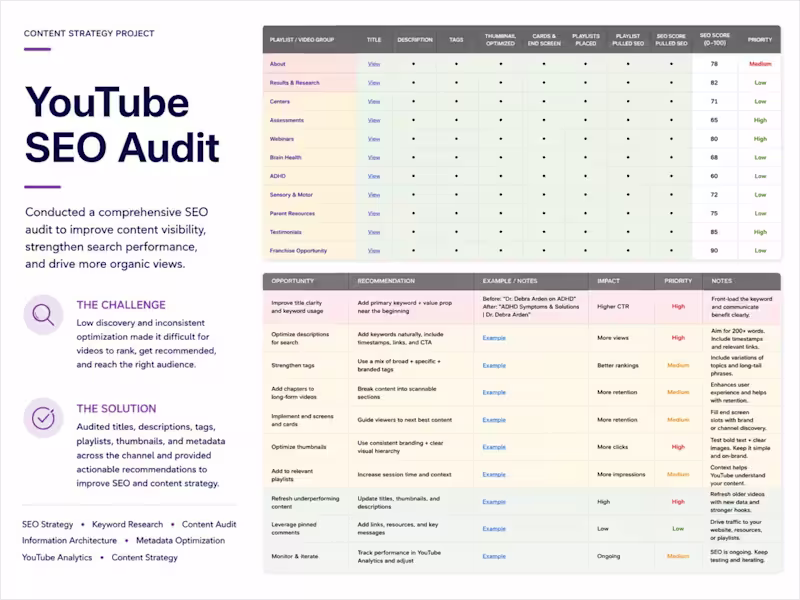Viewport: 800px width, 600px height.
Task: Open the View link in the Testimonials row
Action: (374, 232)
